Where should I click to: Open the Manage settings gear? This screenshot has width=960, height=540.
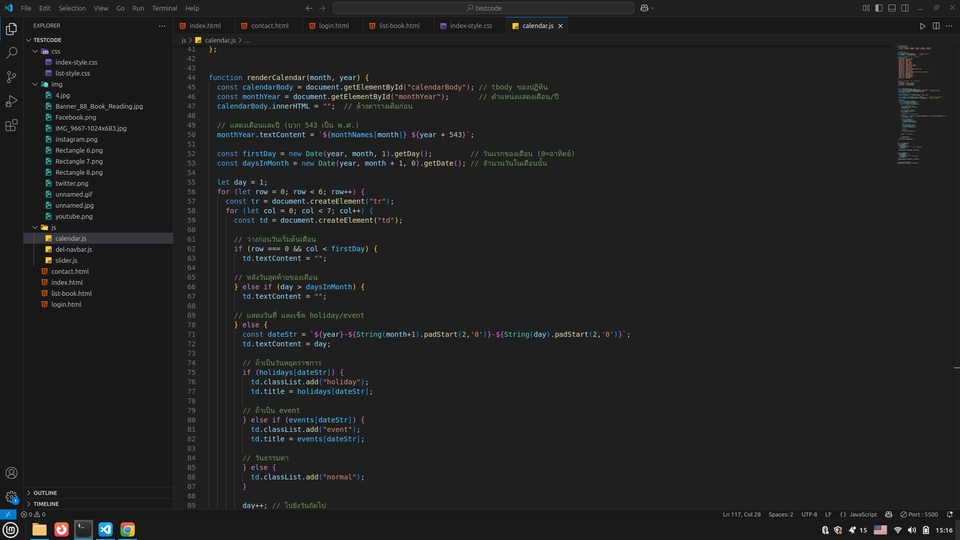tap(11, 497)
